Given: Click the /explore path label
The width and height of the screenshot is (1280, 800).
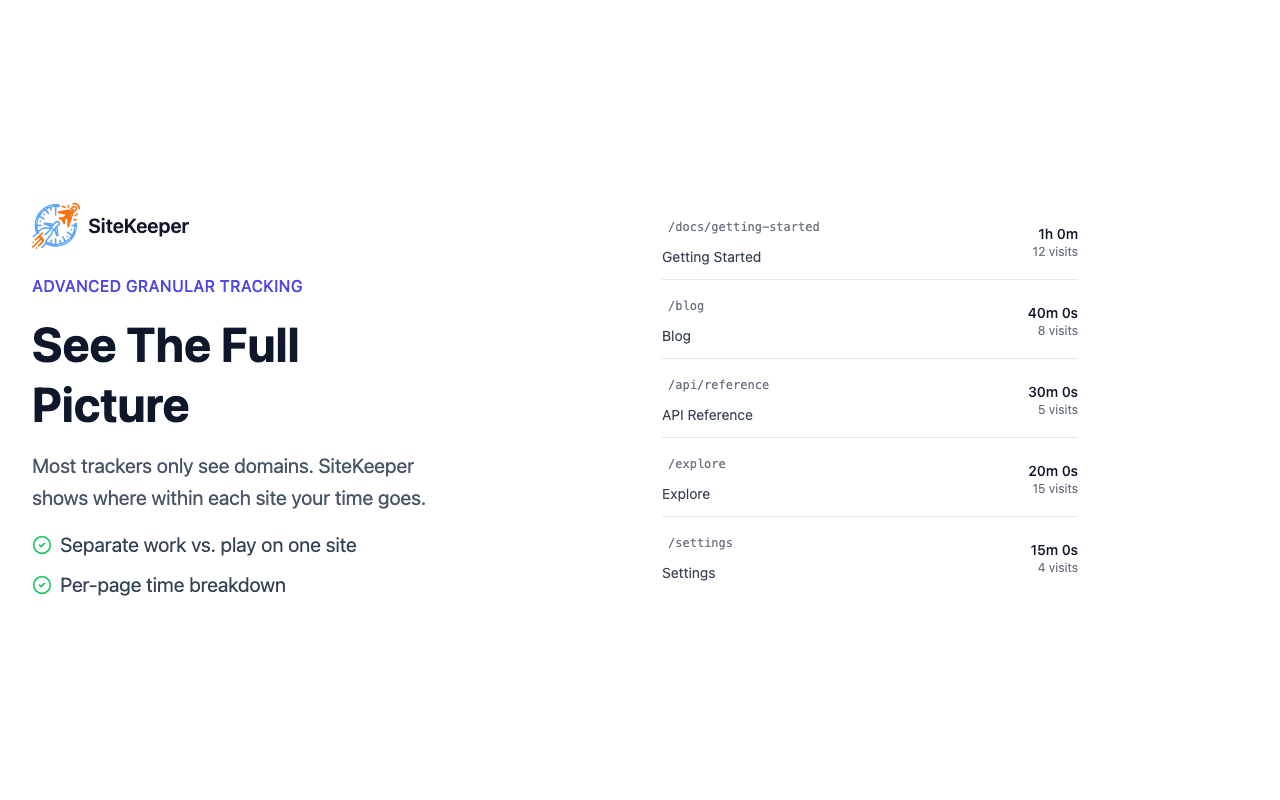Looking at the screenshot, I should (697, 464).
